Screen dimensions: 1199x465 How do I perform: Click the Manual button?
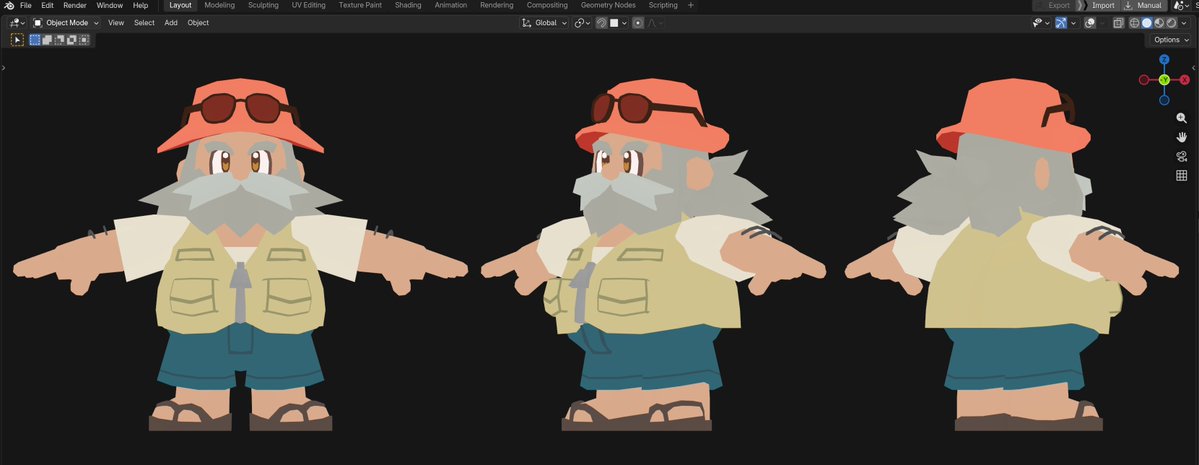1142,5
